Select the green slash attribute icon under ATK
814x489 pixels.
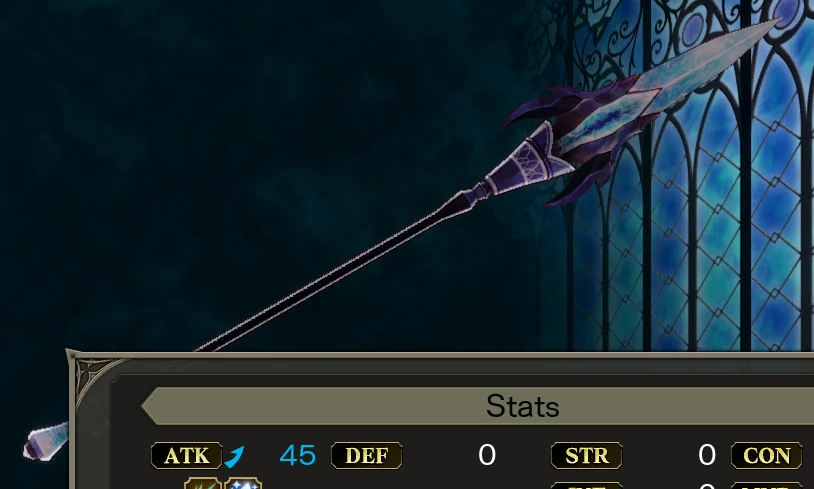203,483
